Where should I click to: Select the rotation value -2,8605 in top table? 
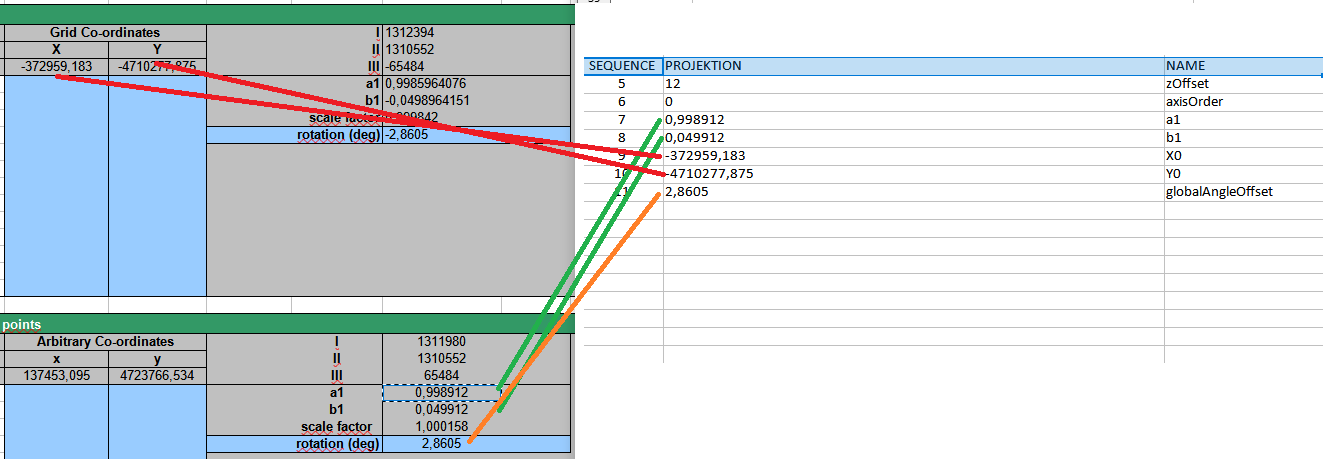(407, 135)
